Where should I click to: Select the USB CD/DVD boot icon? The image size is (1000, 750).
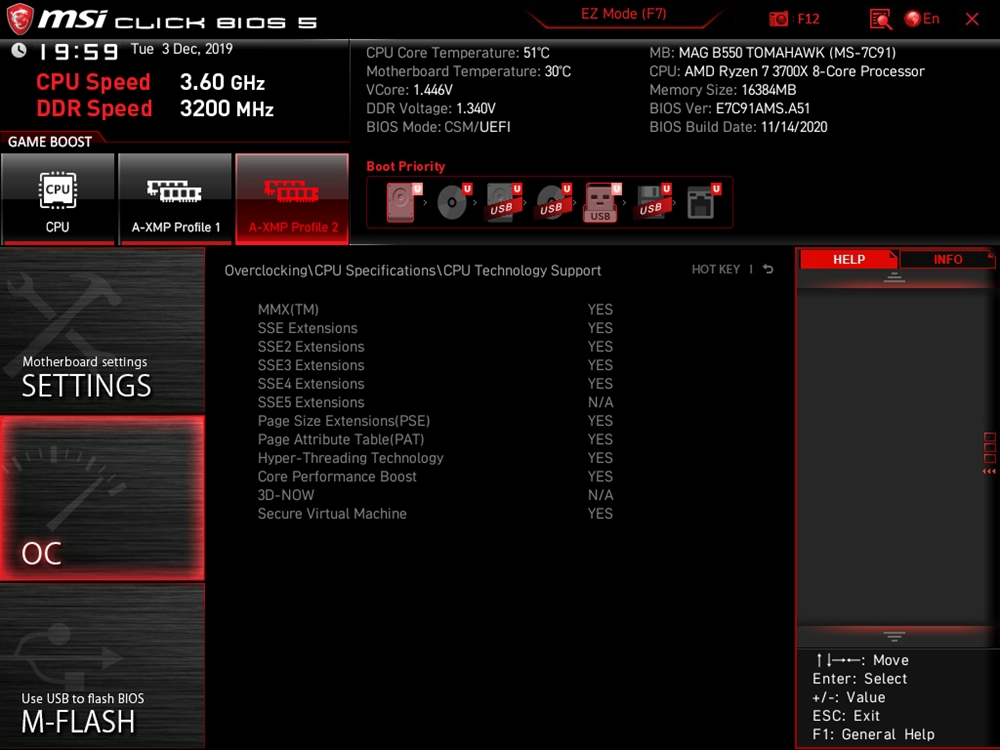tap(553, 202)
